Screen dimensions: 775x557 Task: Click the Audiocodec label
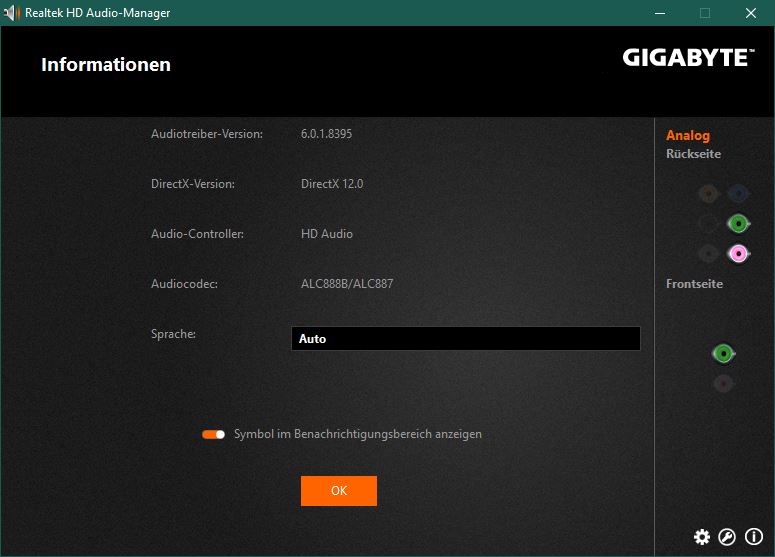click(x=184, y=284)
